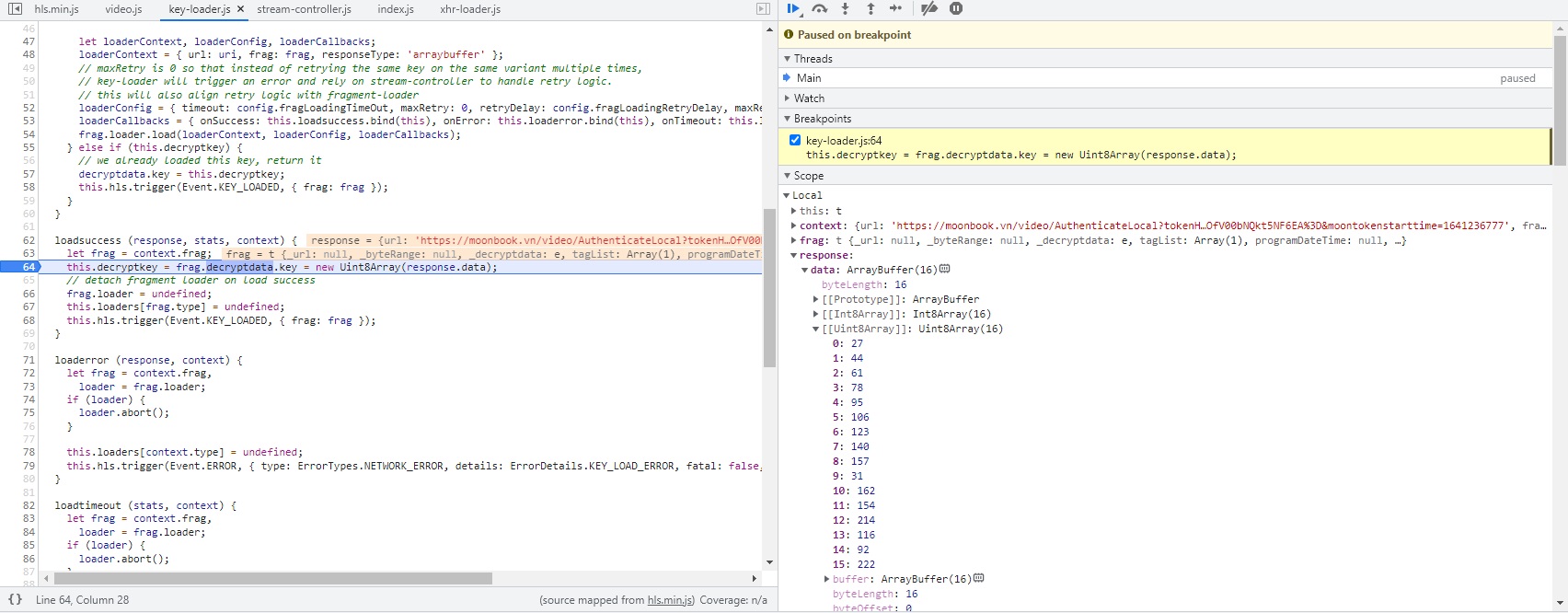Collapse the Scope section
The image size is (1568, 613).
(808, 176)
